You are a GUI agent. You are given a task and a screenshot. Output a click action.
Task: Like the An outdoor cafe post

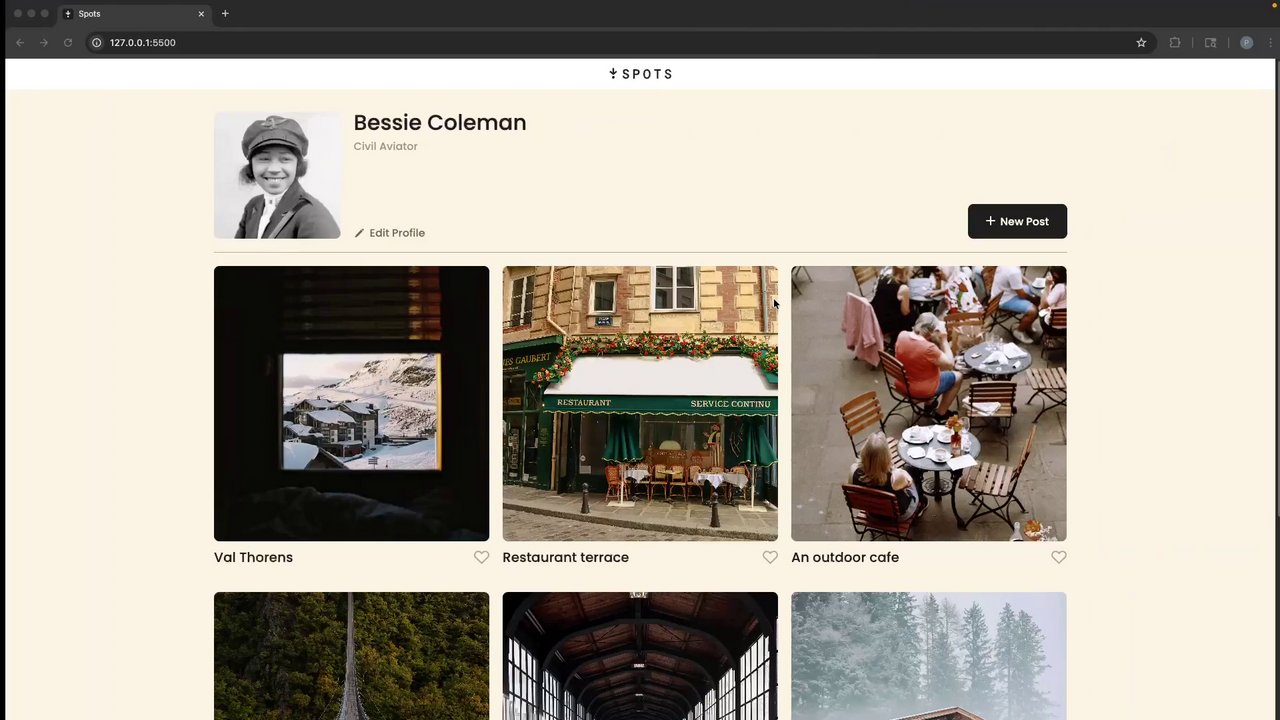click(1059, 558)
